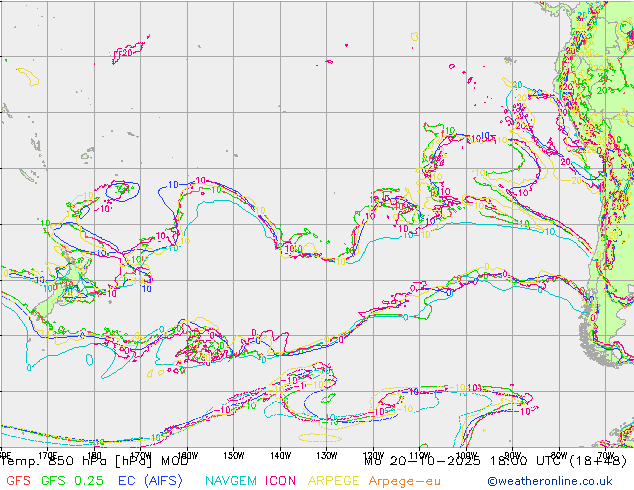Image resolution: width=634 pixels, height=490 pixels.
Task: Click the red GFS legend label
Action: click(x=18, y=481)
